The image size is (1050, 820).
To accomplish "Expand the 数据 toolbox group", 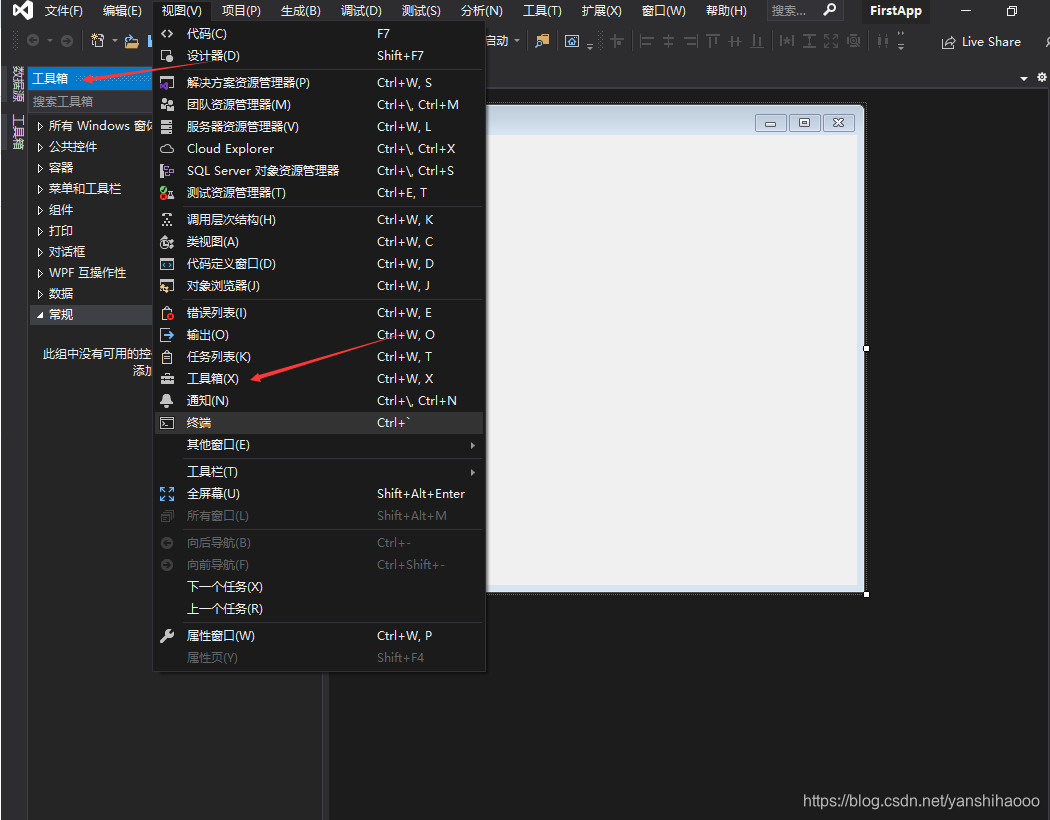I will pyautogui.click(x=40, y=294).
